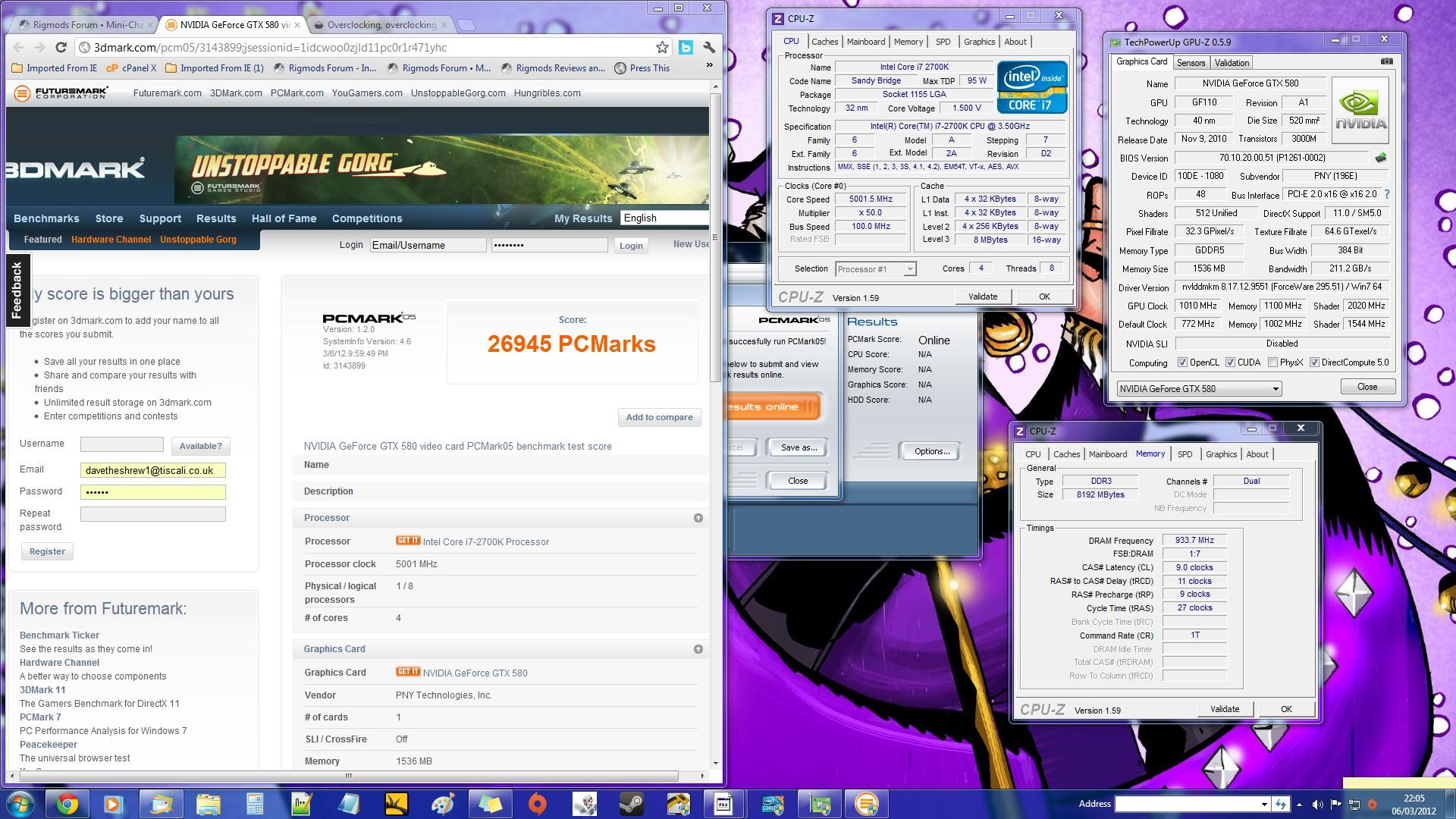Viewport: 1456px width, 819px height.
Task: Click the Bus Interface question mark in GPU-Z
Action: [1387, 194]
